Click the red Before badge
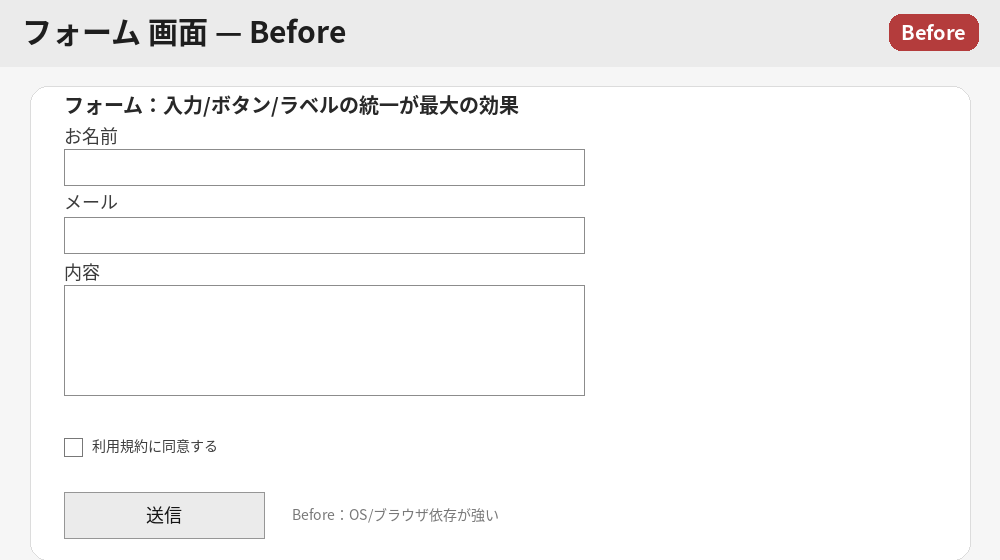Viewport: 1000px width, 560px height. pos(933,32)
